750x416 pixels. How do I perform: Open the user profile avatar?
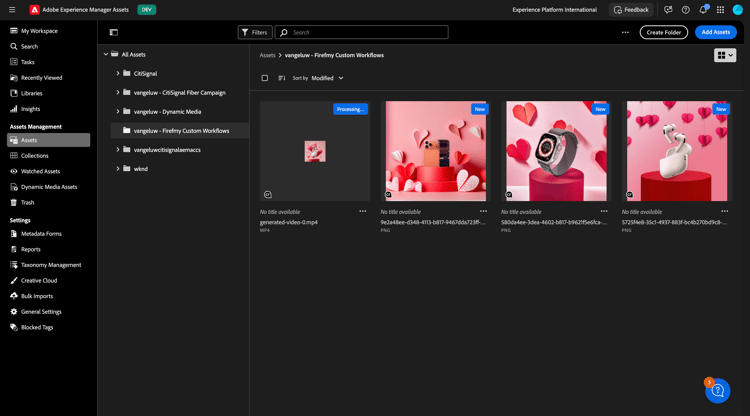pyautogui.click(x=738, y=10)
